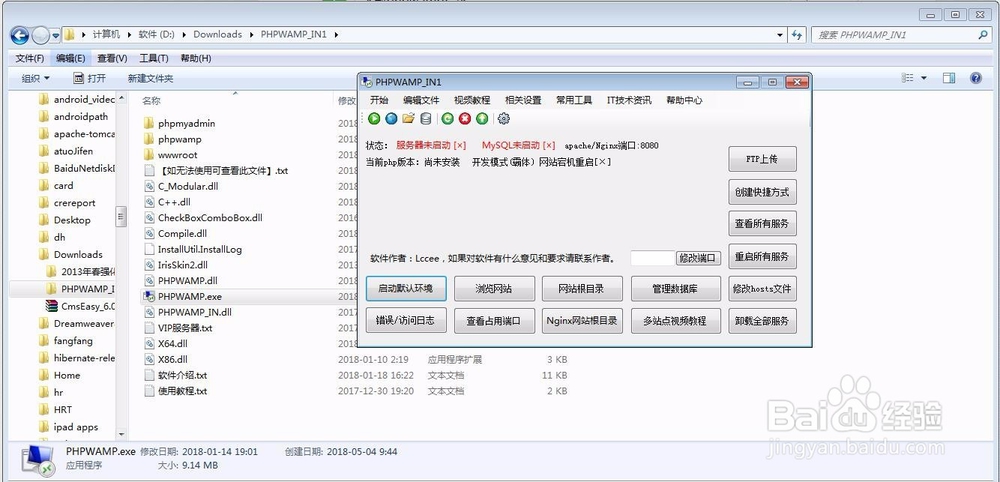Click the 启动默认环境 button
This screenshot has width=1000, height=482.
pos(406,289)
